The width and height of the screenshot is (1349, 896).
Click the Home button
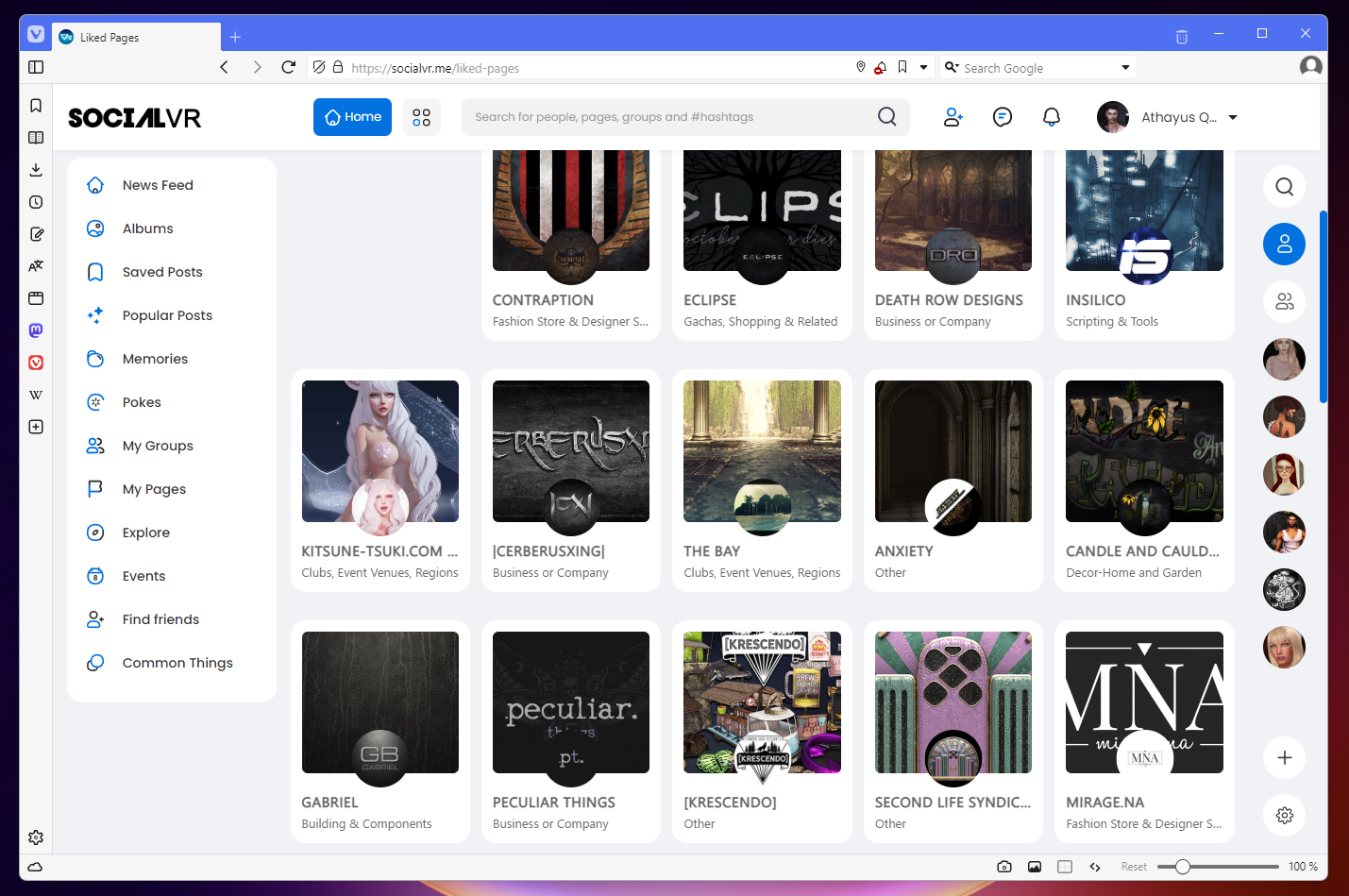(352, 117)
